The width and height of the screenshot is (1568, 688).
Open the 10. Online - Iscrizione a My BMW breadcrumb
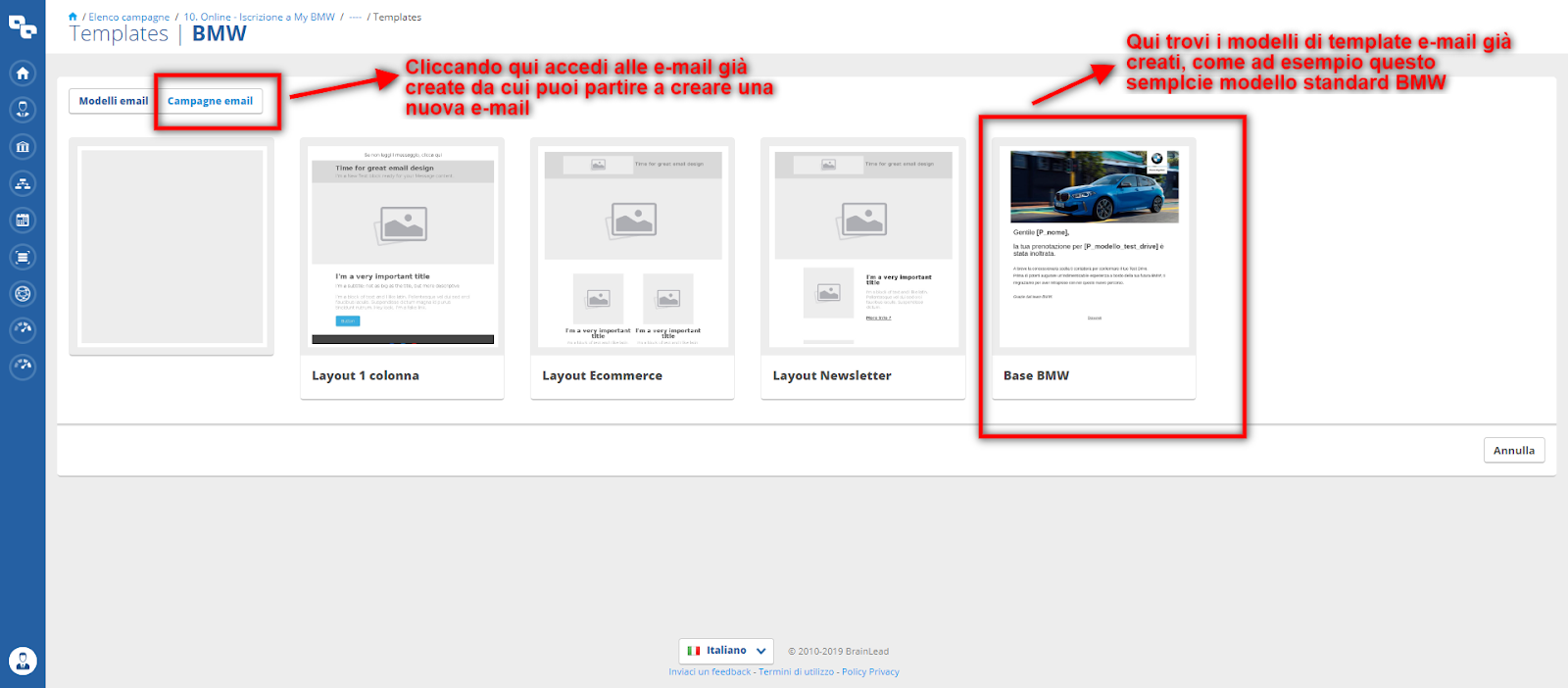(260, 18)
